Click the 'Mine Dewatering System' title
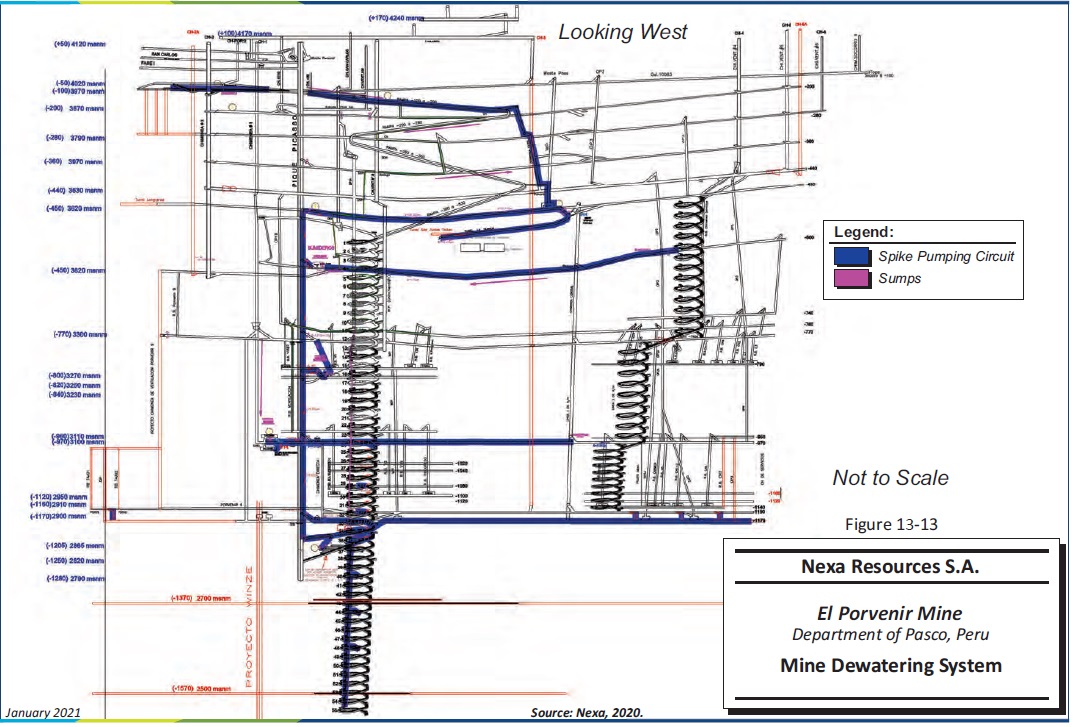Viewport: 1074px width, 727px height. (890, 665)
